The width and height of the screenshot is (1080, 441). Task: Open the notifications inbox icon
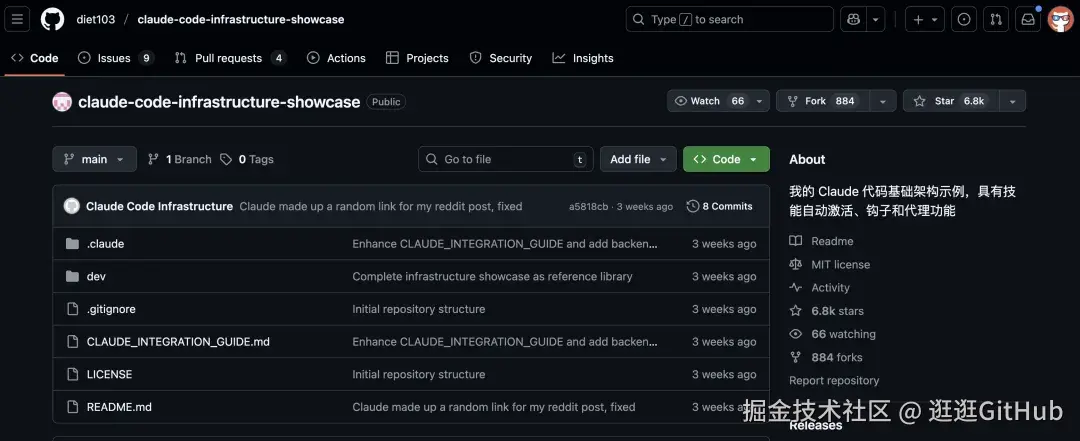[x=1028, y=19]
